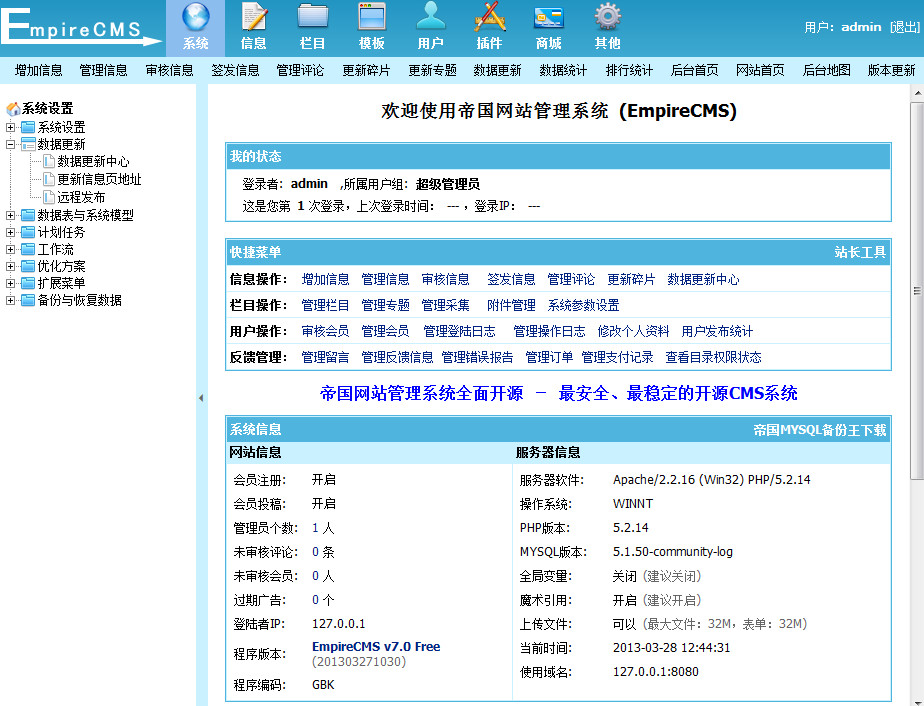Click EmpireCMS v7.0 Free version link
The width and height of the screenshot is (924, 706).
pos(376,646)
